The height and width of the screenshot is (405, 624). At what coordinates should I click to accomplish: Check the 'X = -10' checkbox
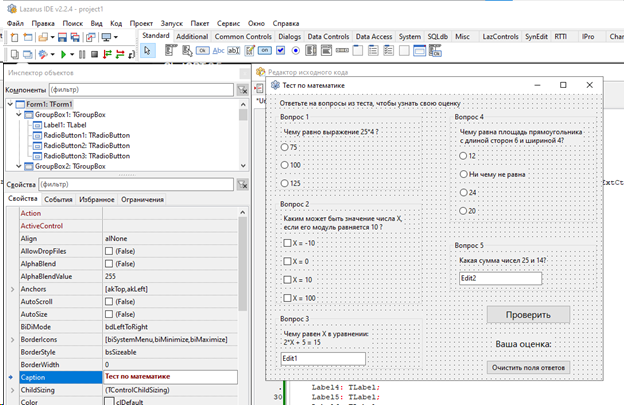click(288, 243)
